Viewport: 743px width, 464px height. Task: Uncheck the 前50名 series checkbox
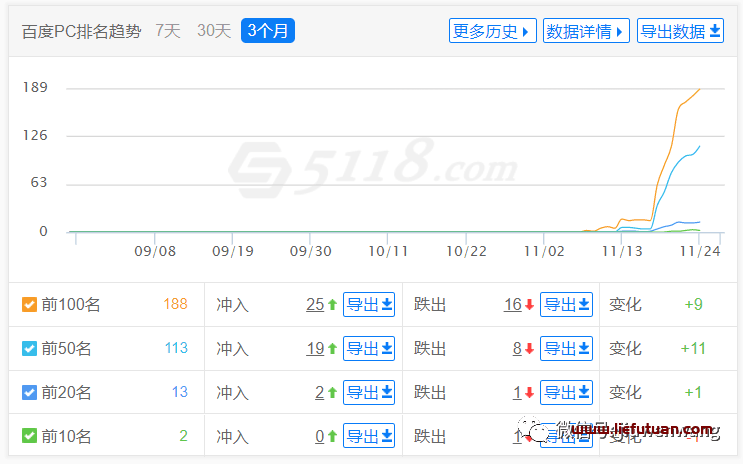pos(29,348)
